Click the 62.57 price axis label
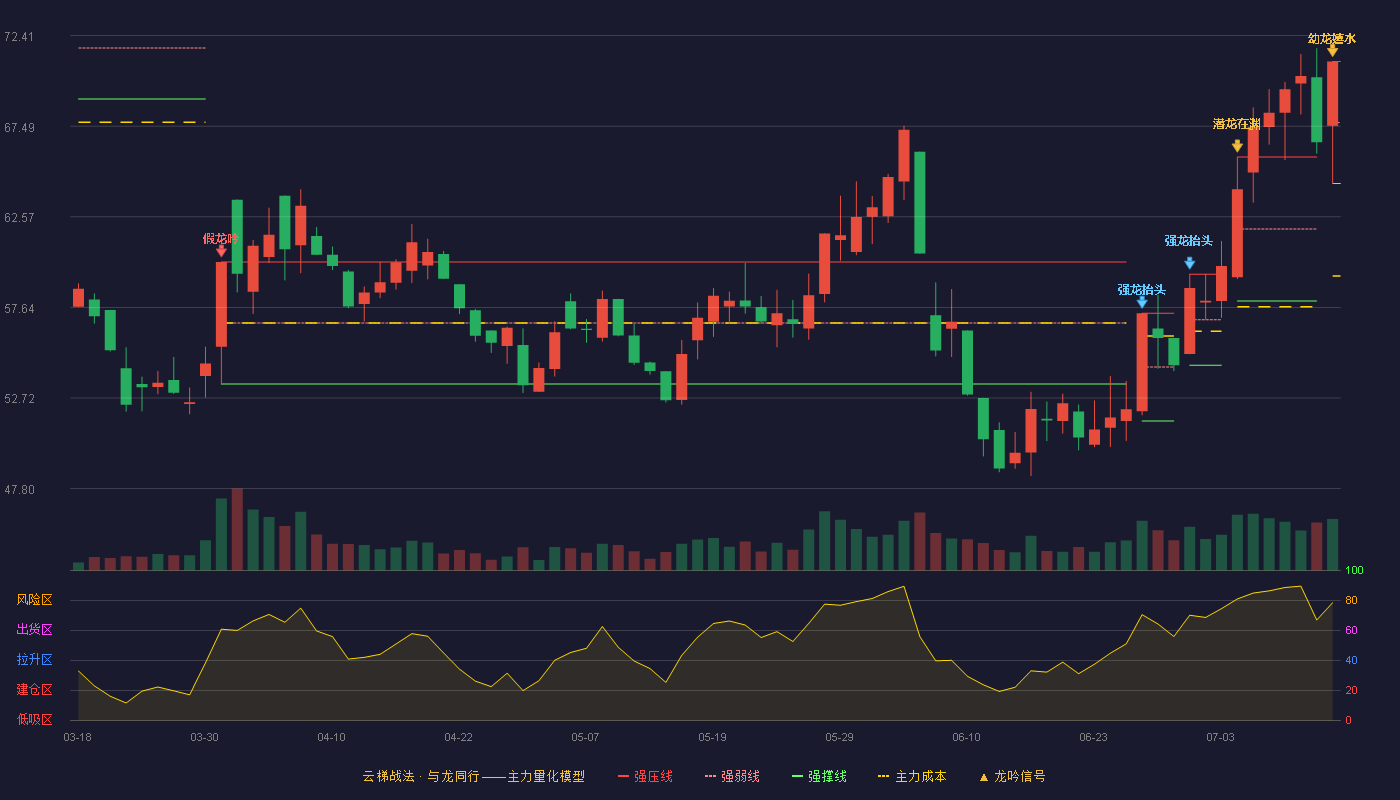1400x800 pixels. (19, 217)
